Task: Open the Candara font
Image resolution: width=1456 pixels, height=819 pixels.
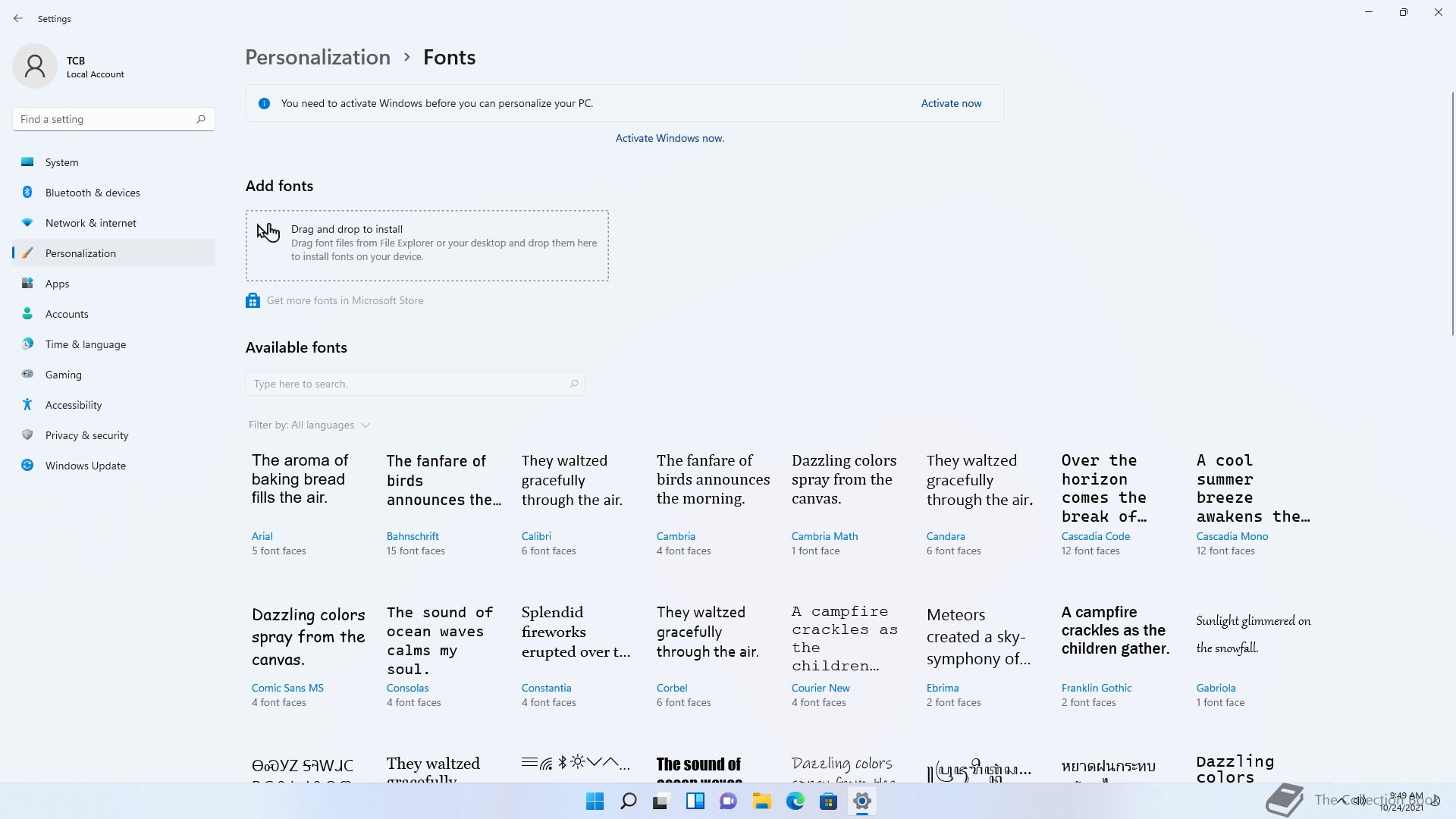Action: (x=983, y=504)
